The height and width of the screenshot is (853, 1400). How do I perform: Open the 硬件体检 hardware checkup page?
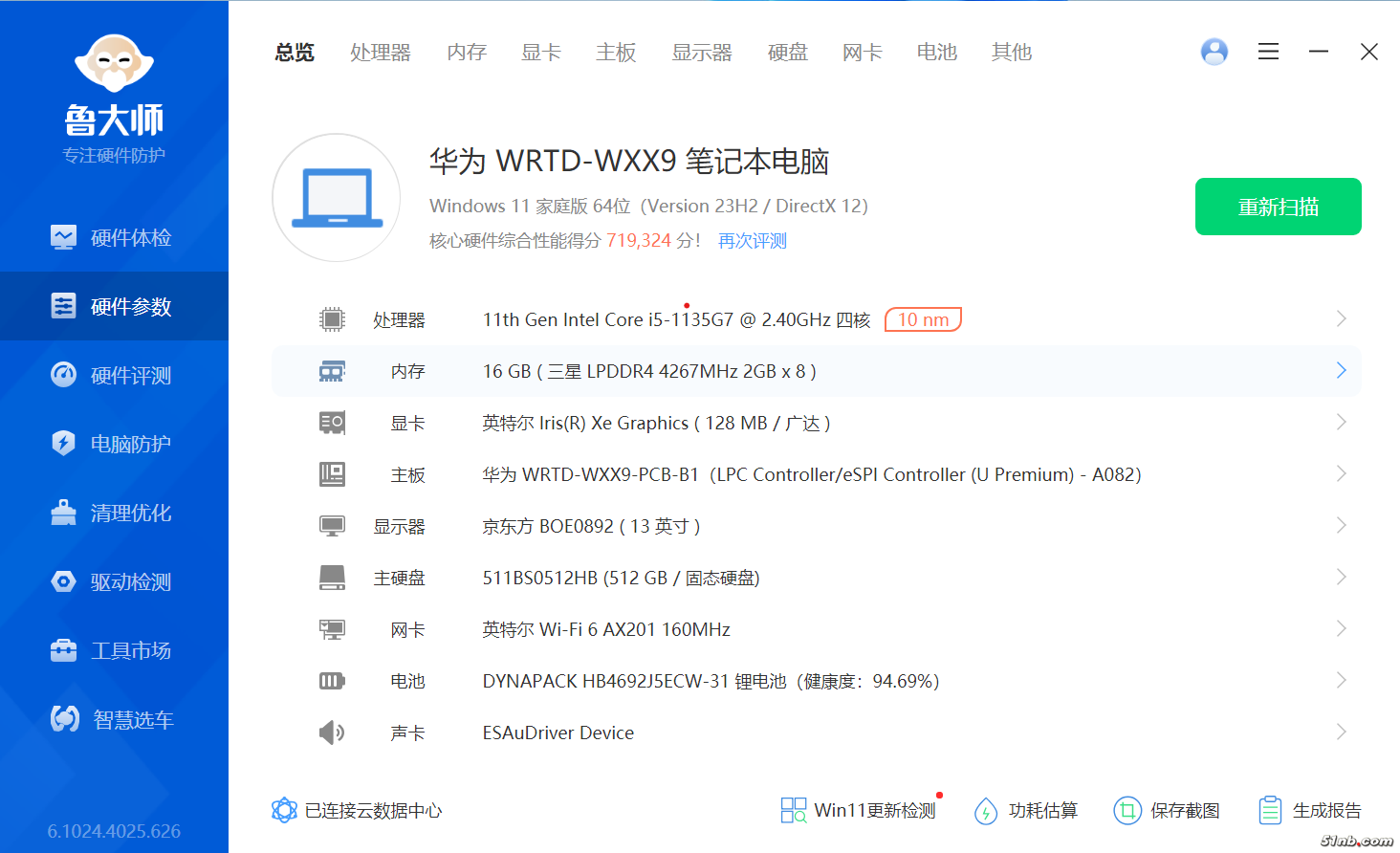[x=113, y=237]
